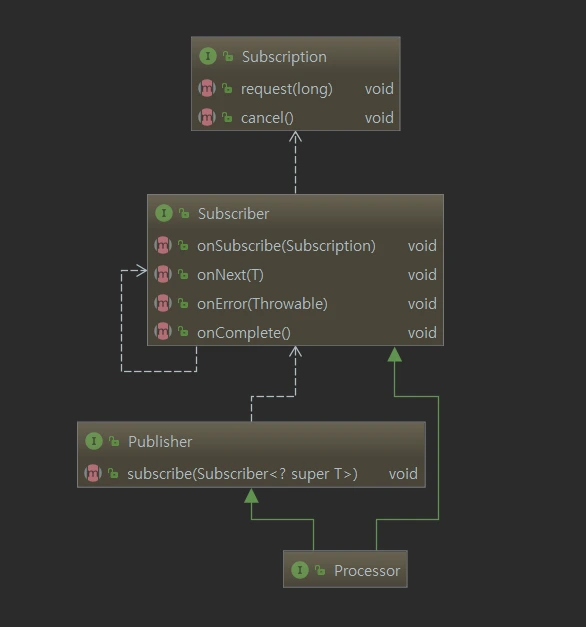
Task: Click the Publisher interface icon
Action: click(x=94, y=441)
